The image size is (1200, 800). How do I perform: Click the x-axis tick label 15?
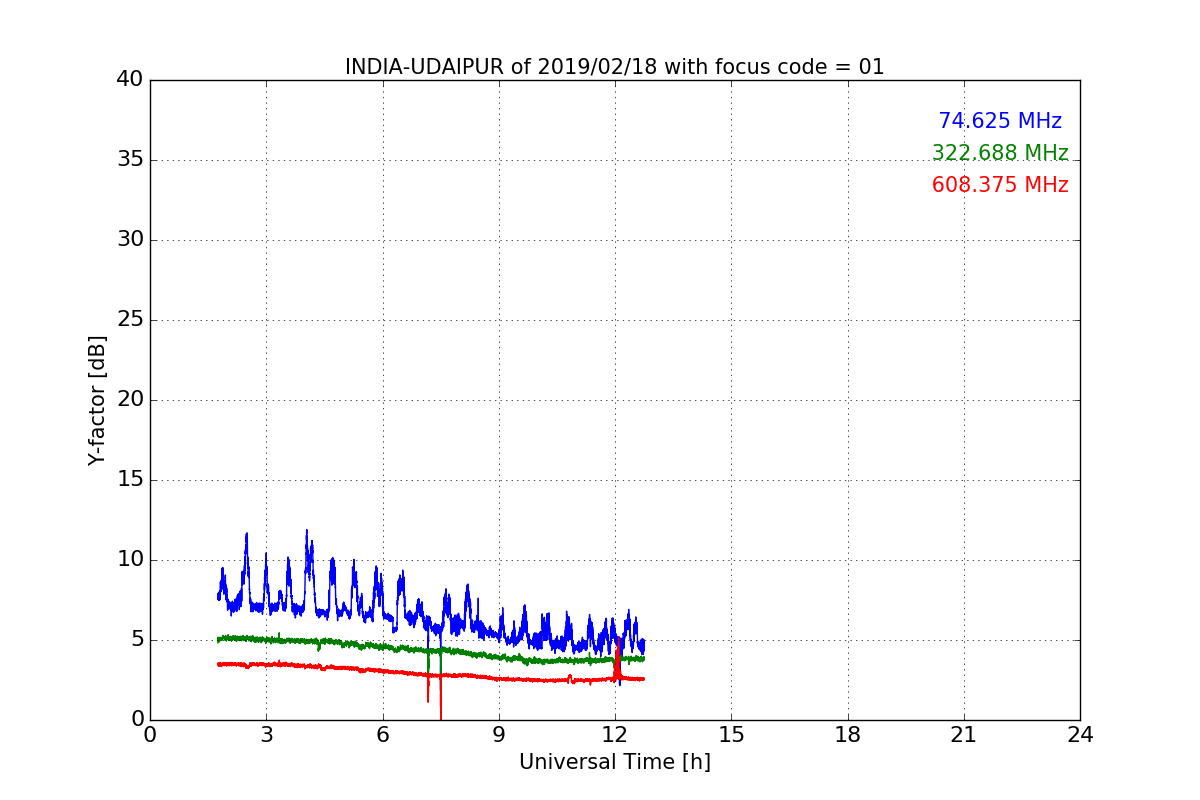731,735
